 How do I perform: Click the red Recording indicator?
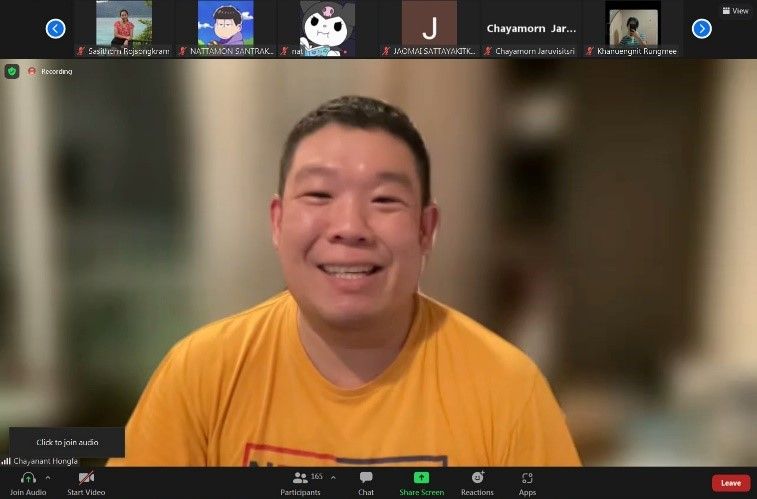[x=50, y=71]
